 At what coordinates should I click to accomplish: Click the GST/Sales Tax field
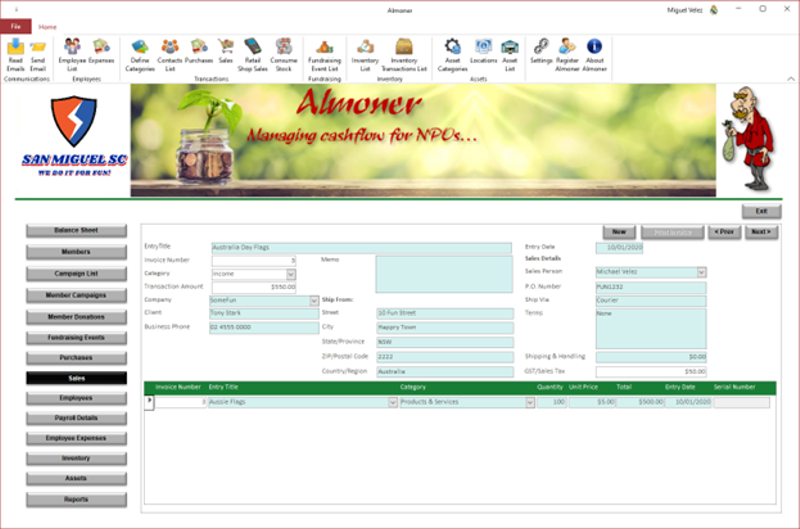[651, 372]
